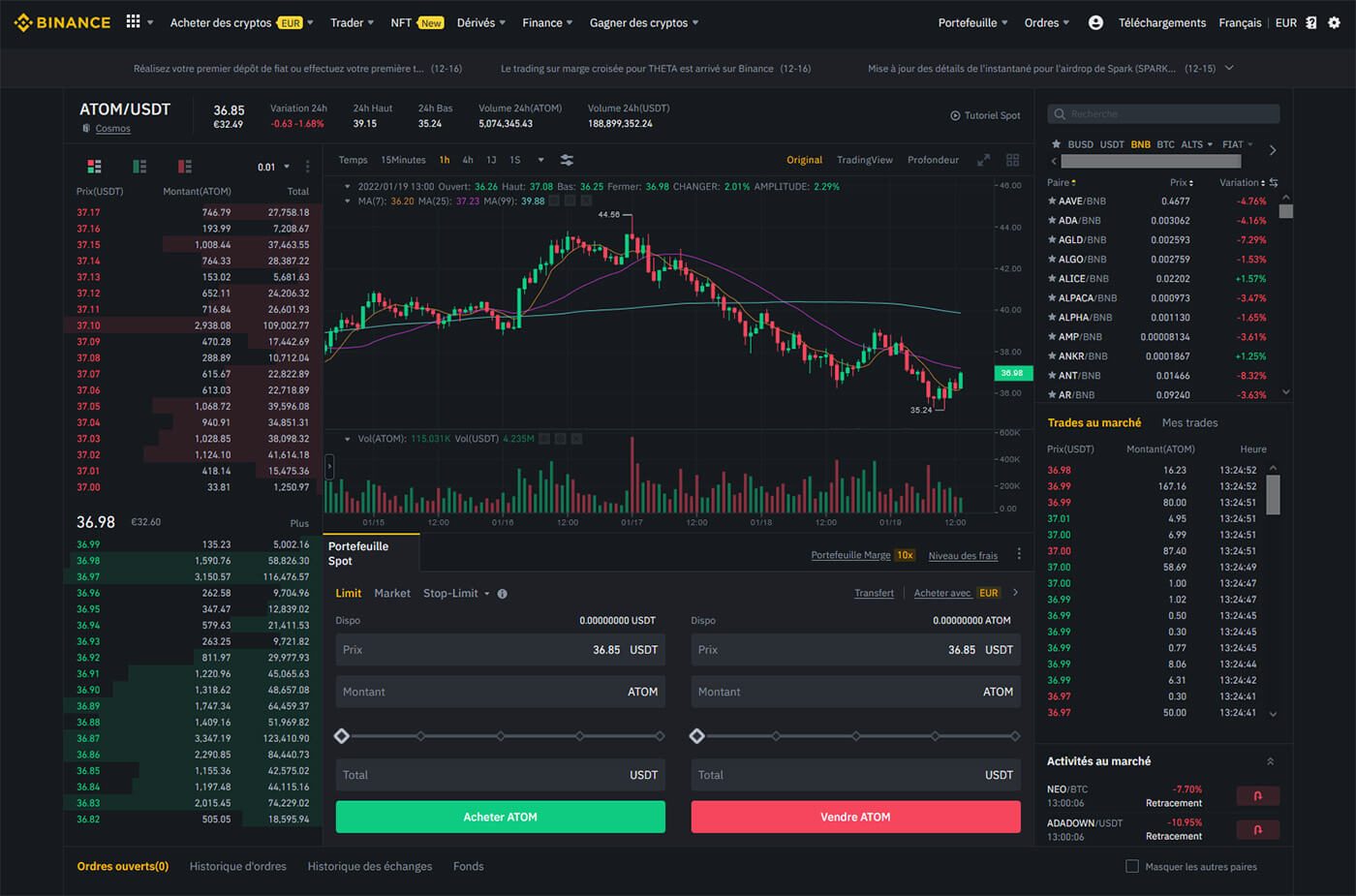Click the Recherche pair search field
Viewport: 1356px width, 896px height.
pyautogui.click(x=1163, y=114)
